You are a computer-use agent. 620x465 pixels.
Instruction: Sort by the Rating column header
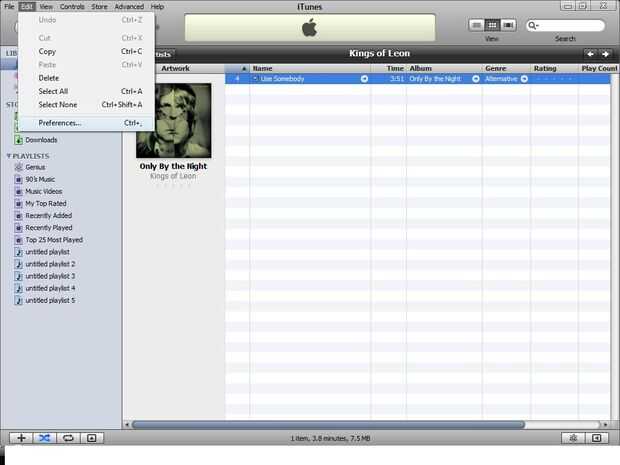point(554,68)
